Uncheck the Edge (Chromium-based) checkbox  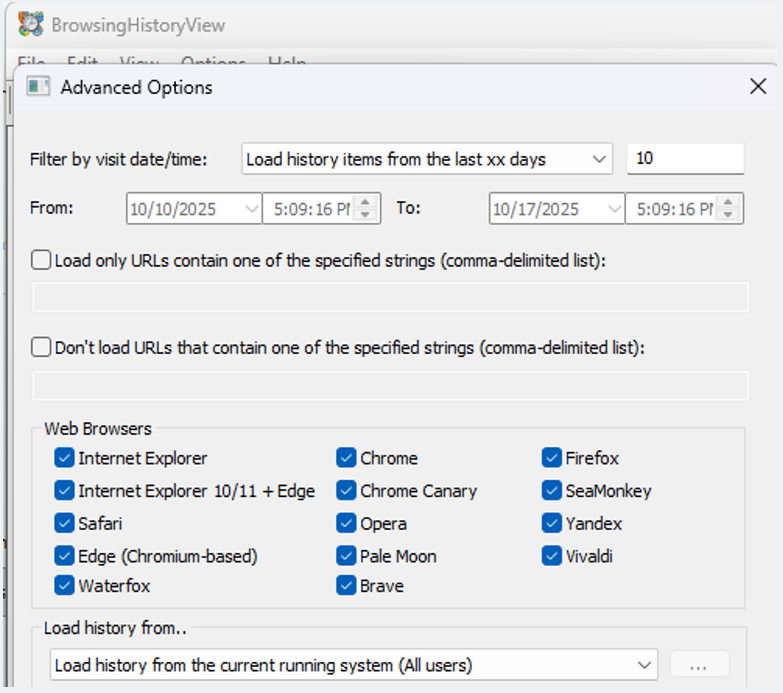click(x=65, y=556)
